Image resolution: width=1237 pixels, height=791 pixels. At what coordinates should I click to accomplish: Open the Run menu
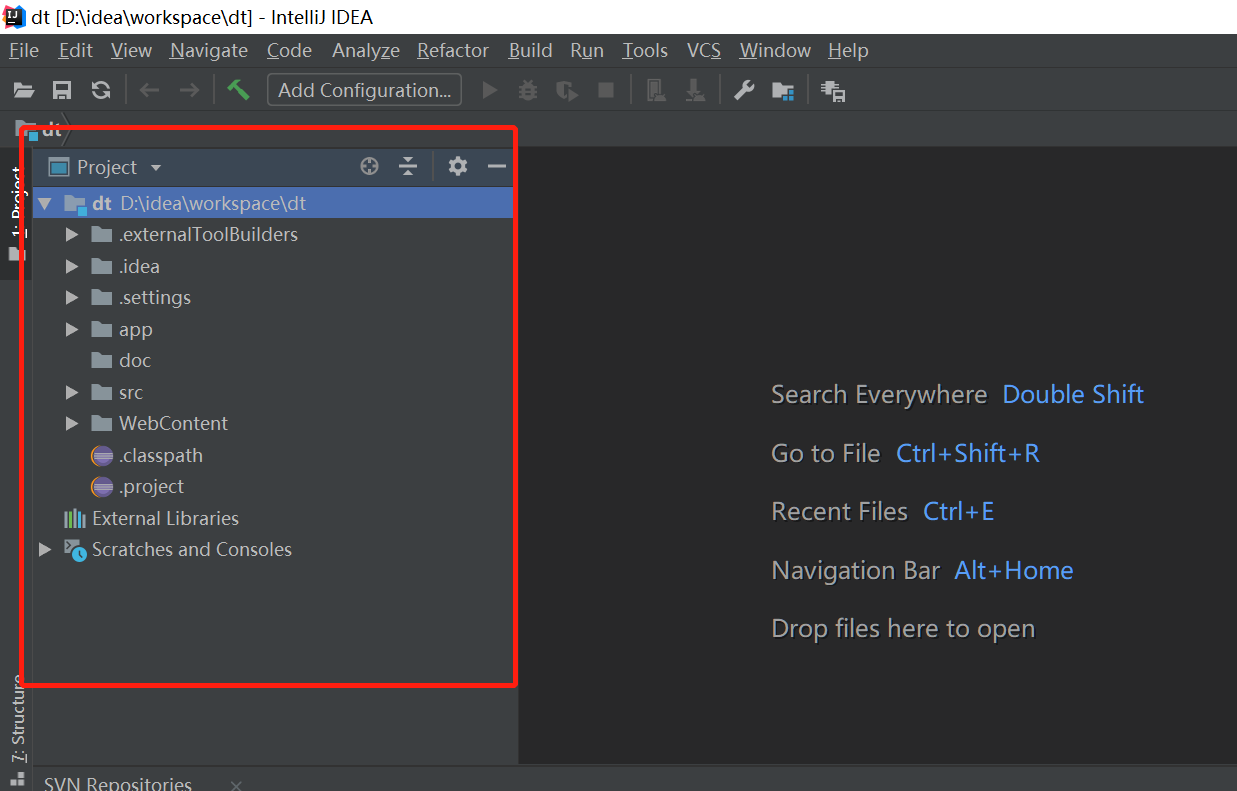pos(587,50)
